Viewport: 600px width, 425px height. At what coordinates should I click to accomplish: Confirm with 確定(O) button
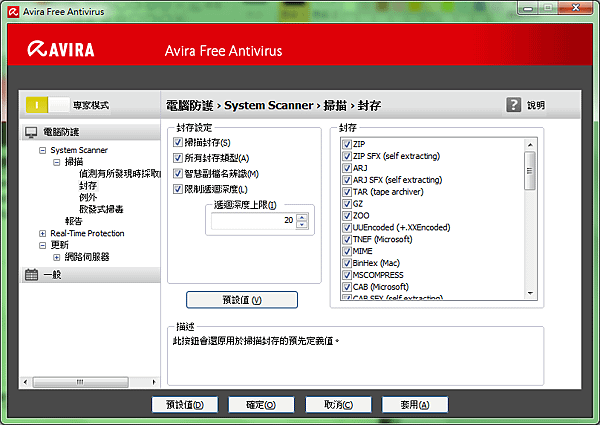click(261, 405)
